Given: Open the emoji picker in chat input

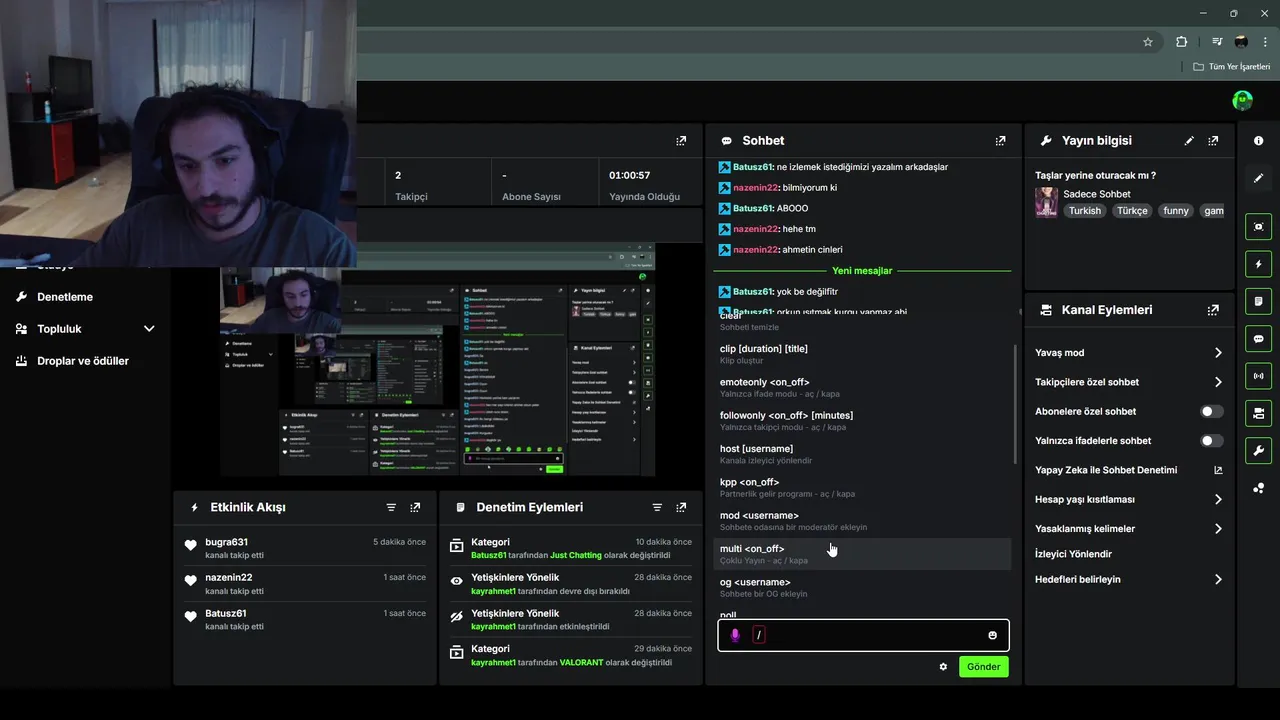Looking at the screenshot, I should 992,635.
